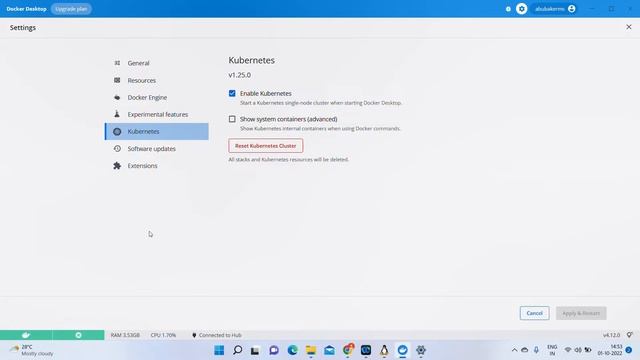Click the microphone tray icon
Image resolution: width=640 pixels, height=360 pixels.
[536, 350]
